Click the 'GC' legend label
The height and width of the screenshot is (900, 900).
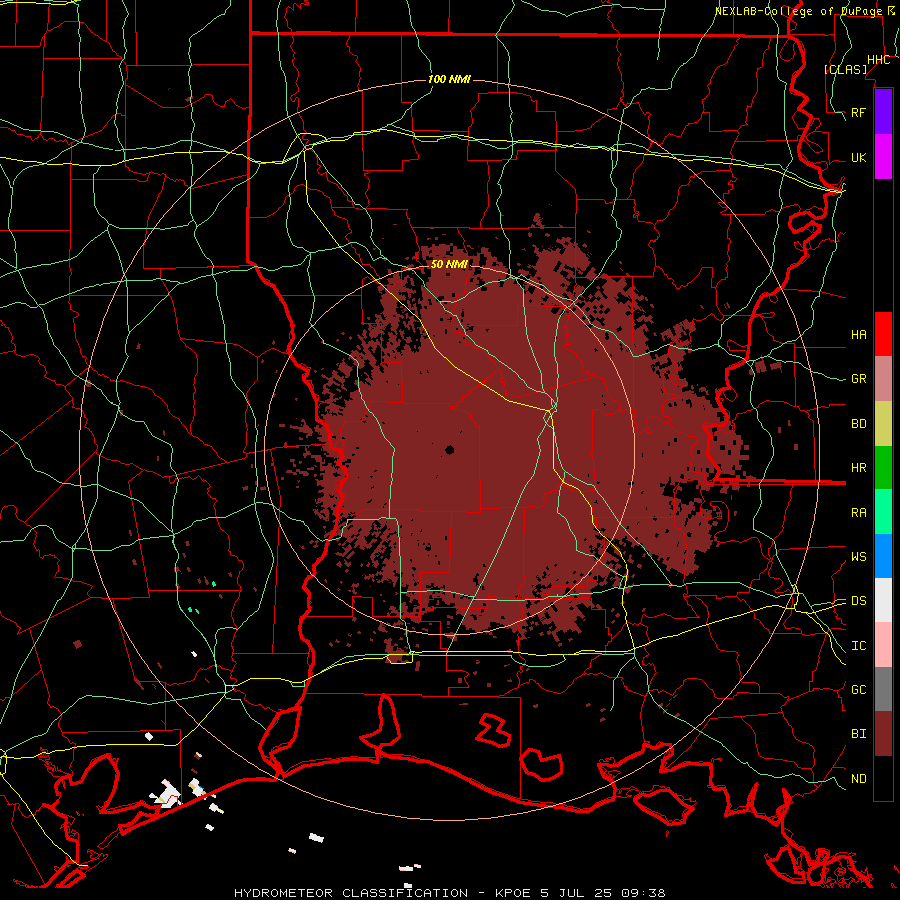859,689
